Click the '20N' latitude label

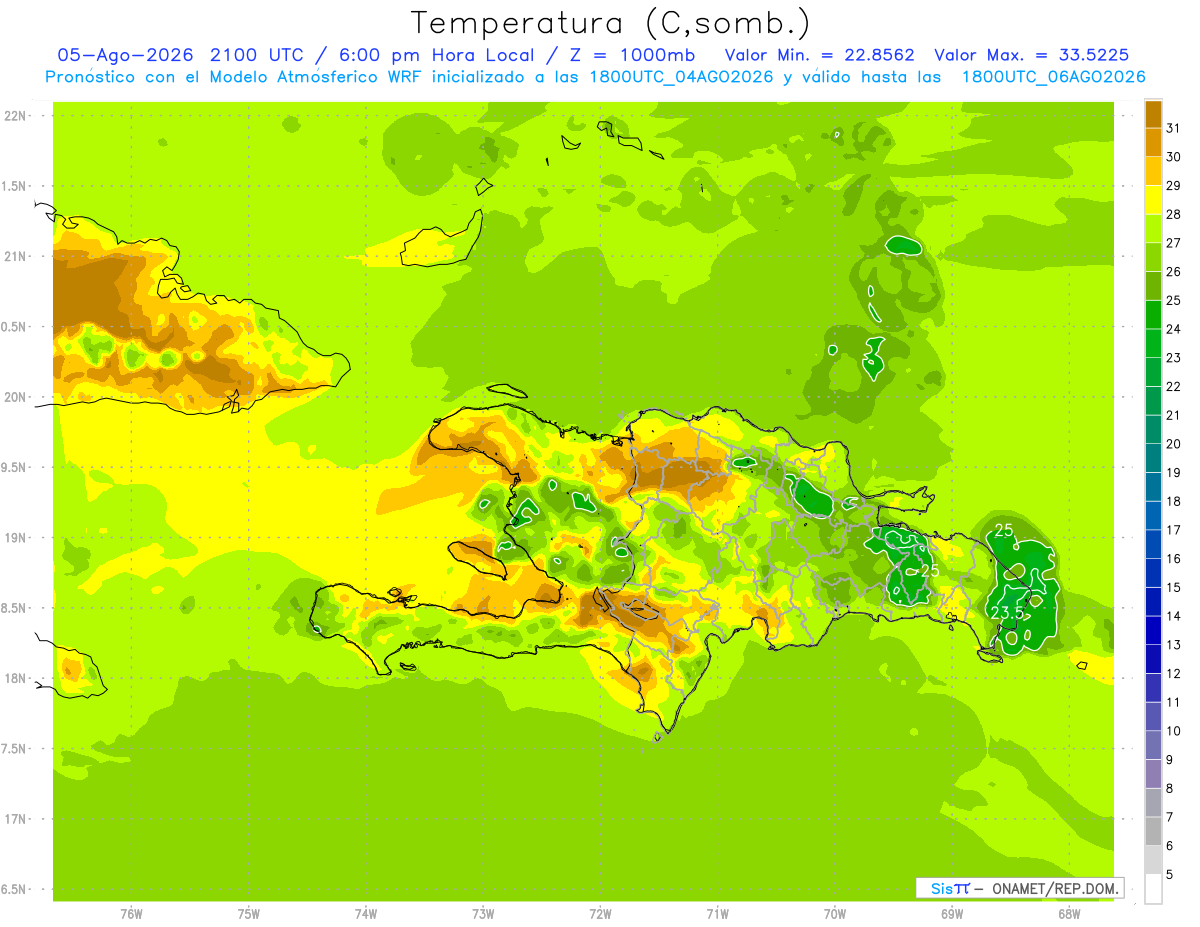[14, 397]
